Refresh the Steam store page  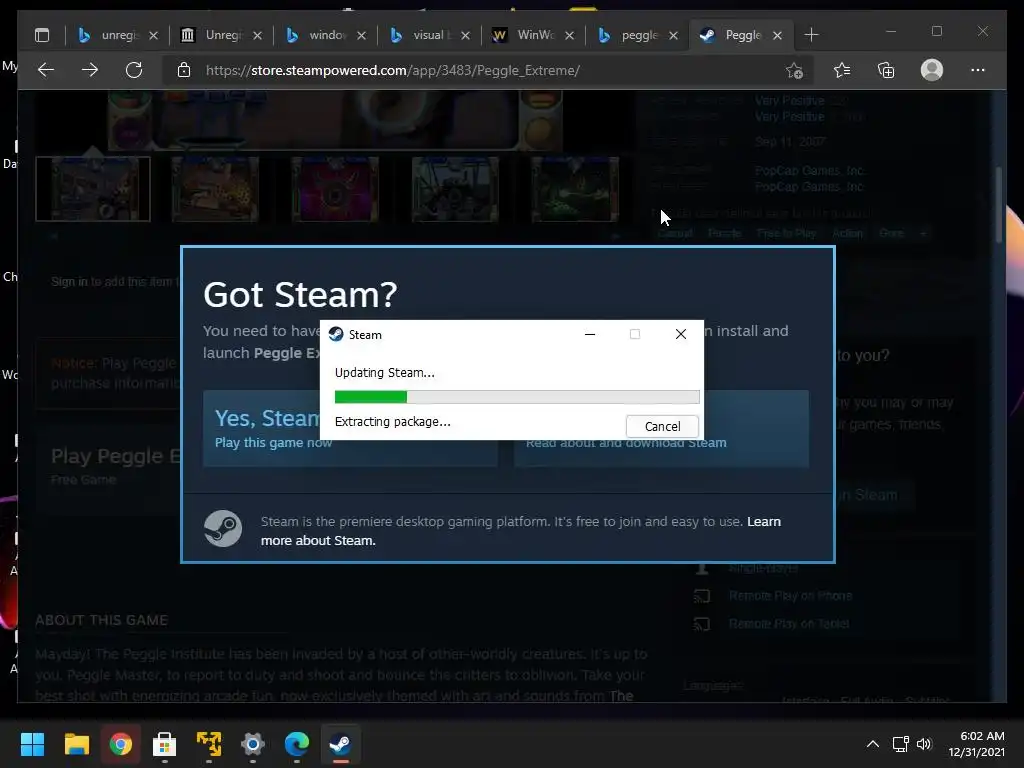coord(134,70)
